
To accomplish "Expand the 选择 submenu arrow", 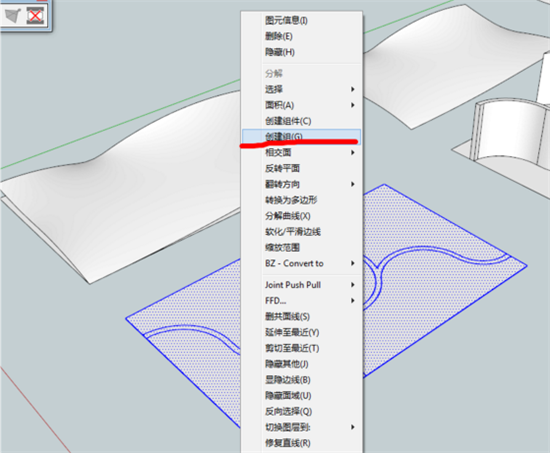I will [353, 89].
